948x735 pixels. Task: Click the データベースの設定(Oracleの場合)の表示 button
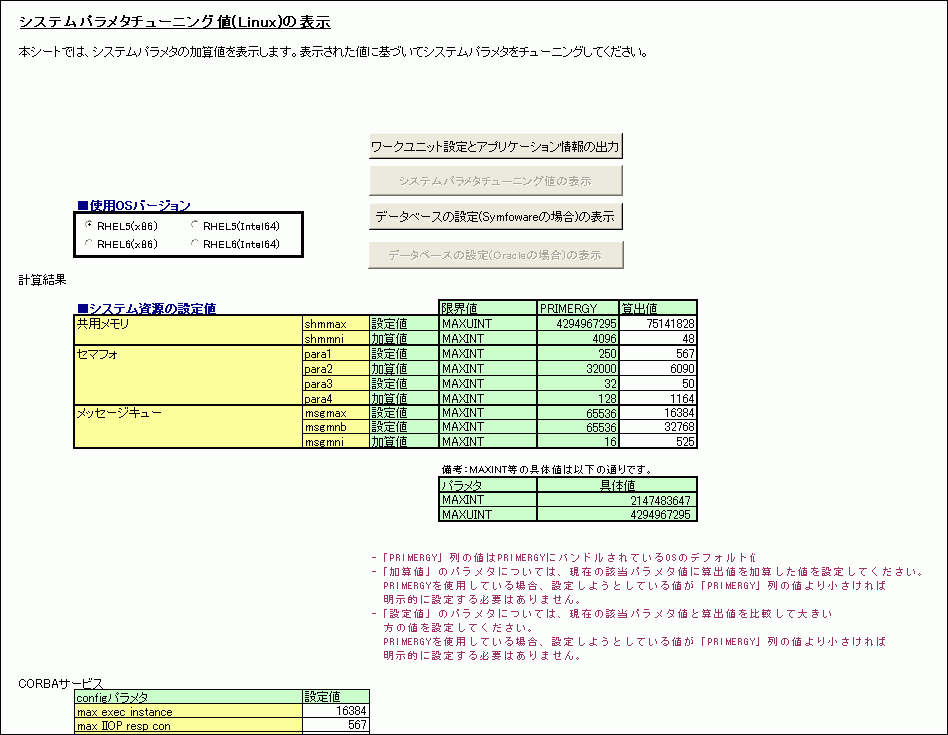496,255
